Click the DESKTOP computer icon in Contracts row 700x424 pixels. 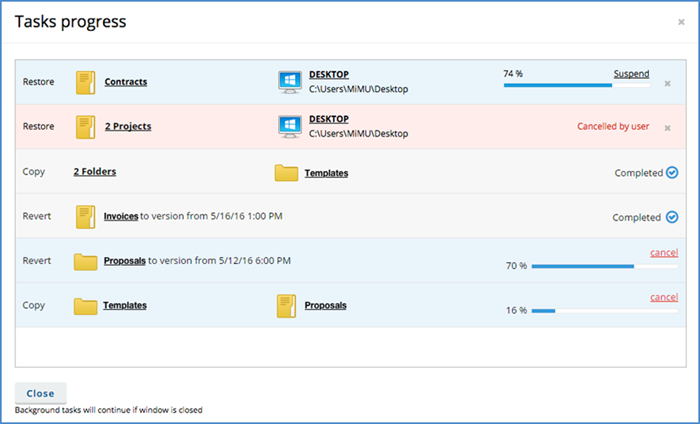290,82
